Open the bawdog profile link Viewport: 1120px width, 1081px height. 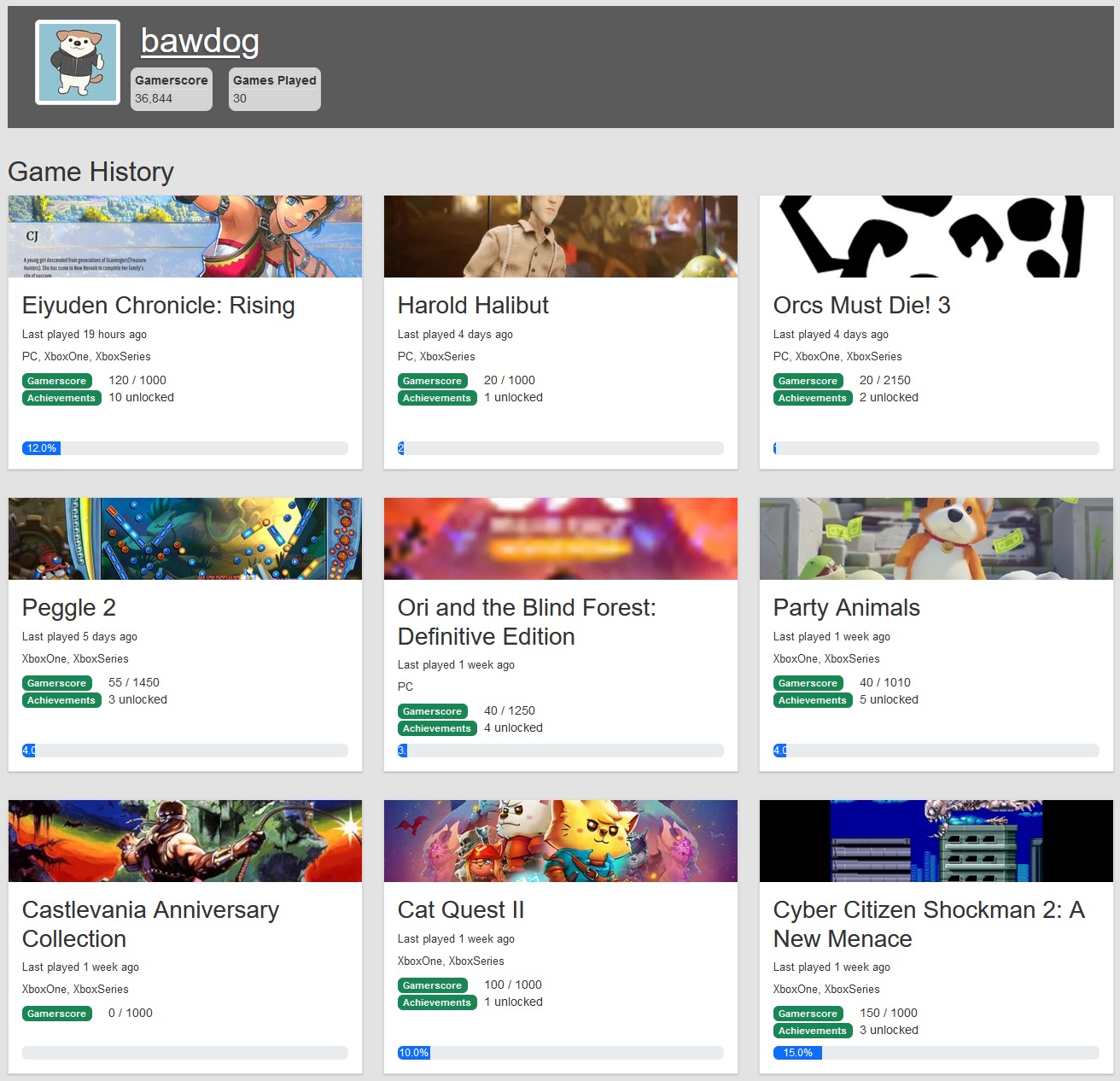(x=200, y=41)
